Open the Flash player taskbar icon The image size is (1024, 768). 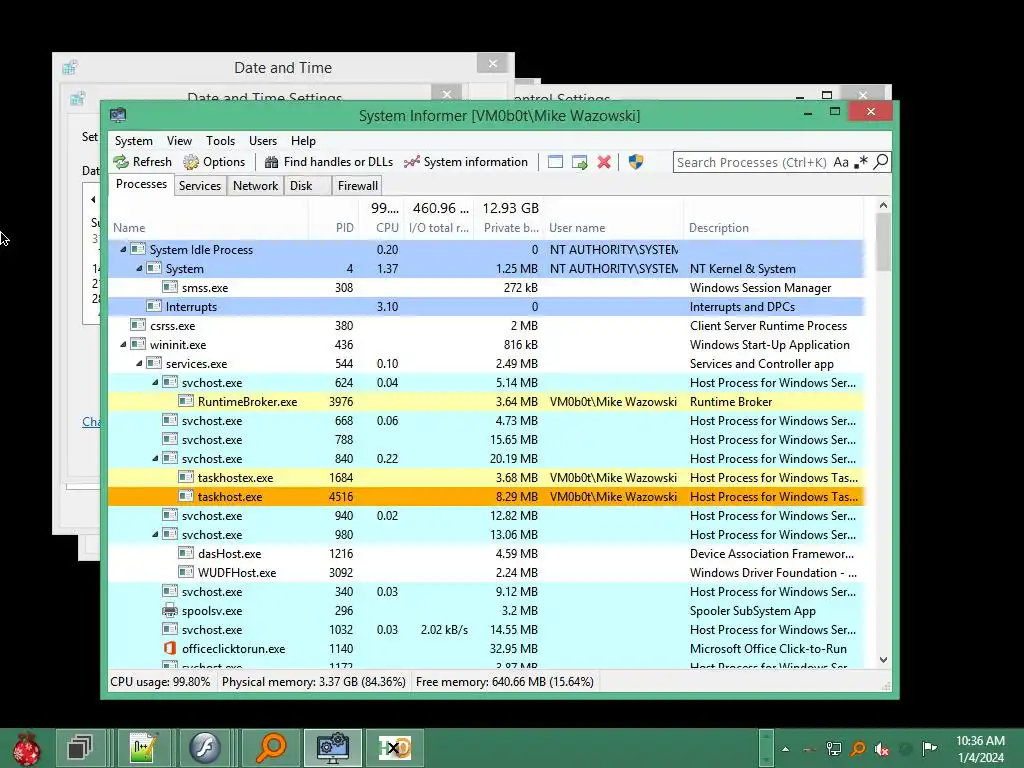tap(205, 748)
